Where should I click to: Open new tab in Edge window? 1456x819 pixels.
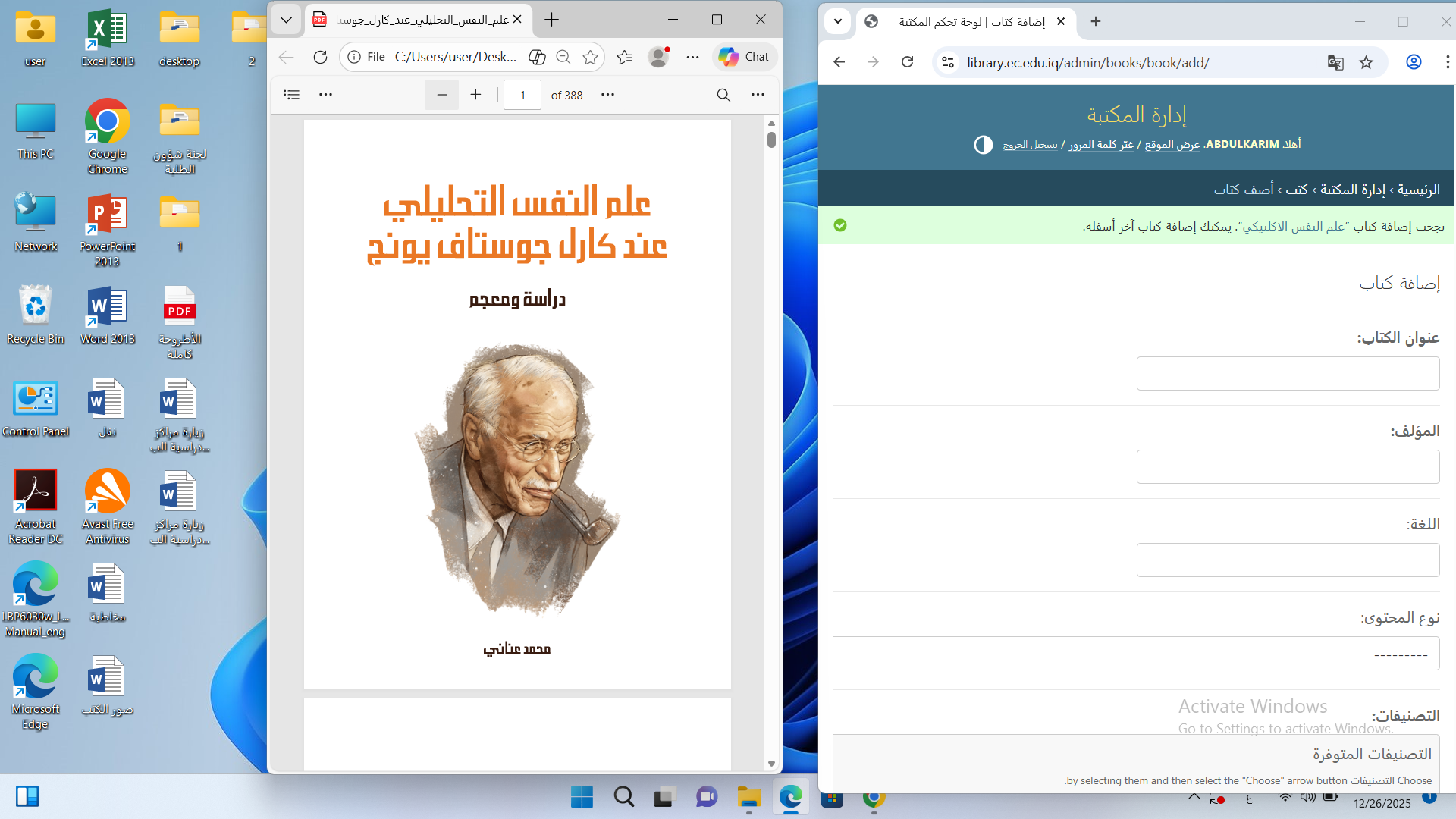coord(552,20)
